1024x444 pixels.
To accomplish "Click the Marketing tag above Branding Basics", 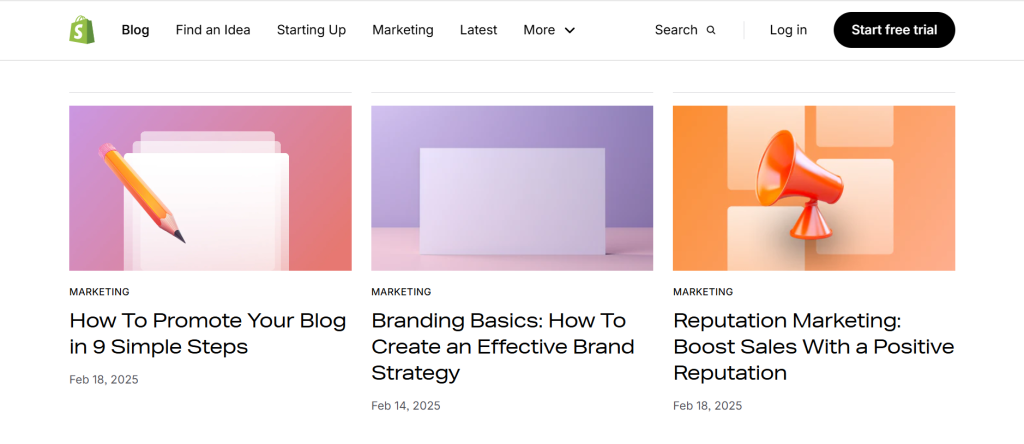I will pos(401,292).
